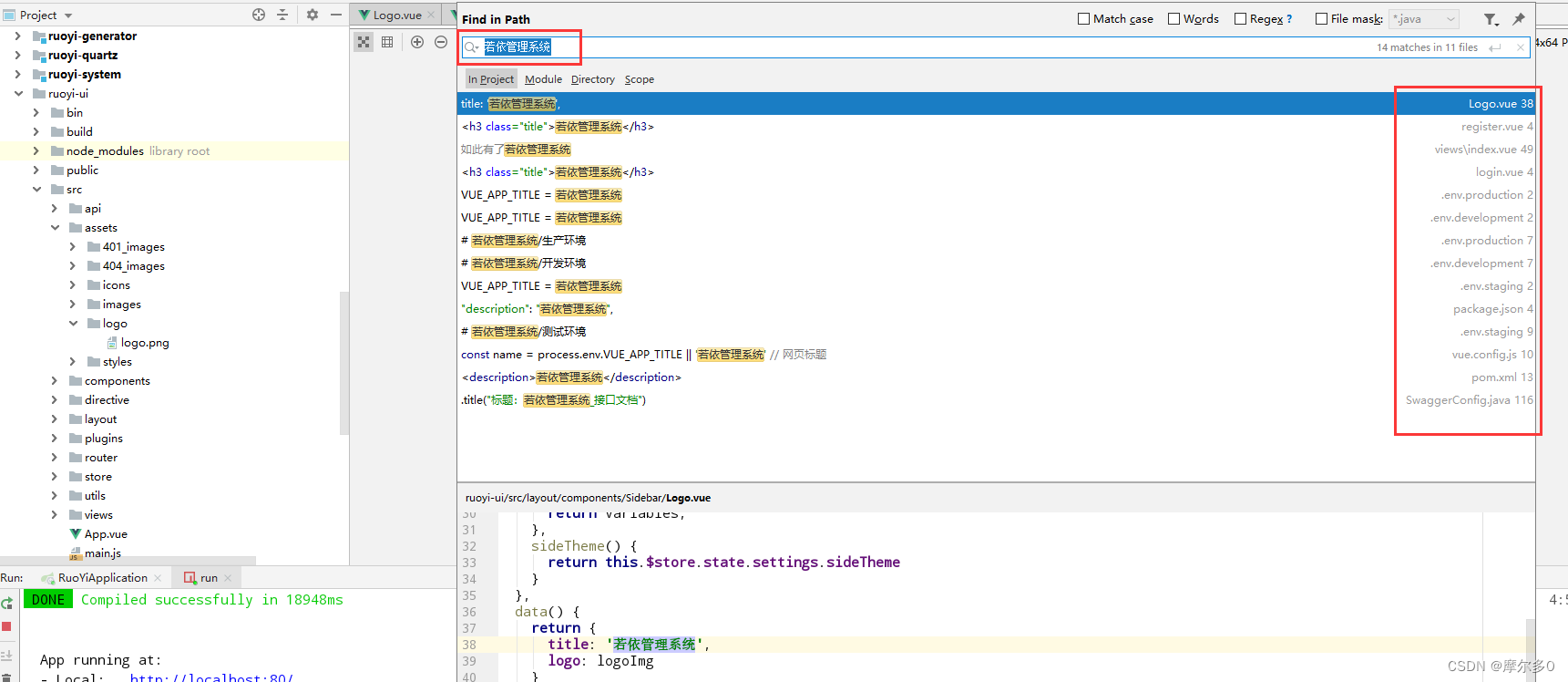This screenshot has width=1568, height=682.
Task: Enable Match case checkbox
Action: (1083, 19)
